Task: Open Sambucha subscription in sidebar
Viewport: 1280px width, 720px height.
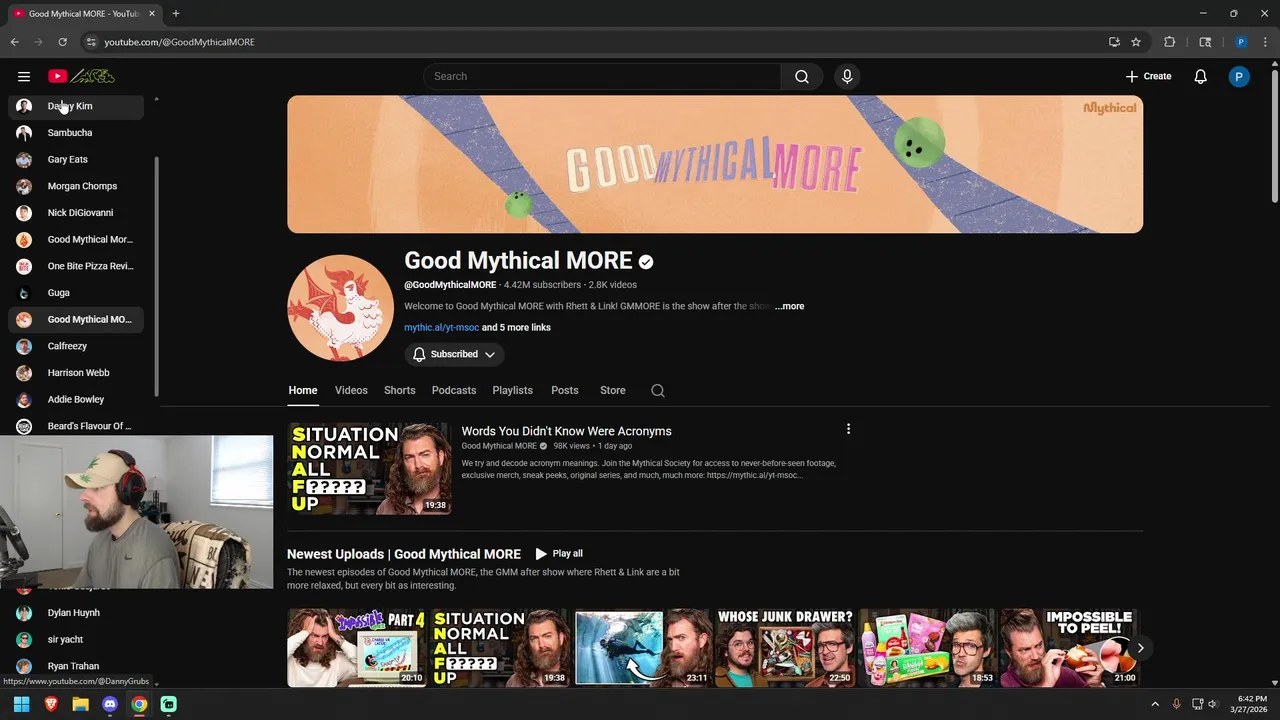Action: click(76, 133)
